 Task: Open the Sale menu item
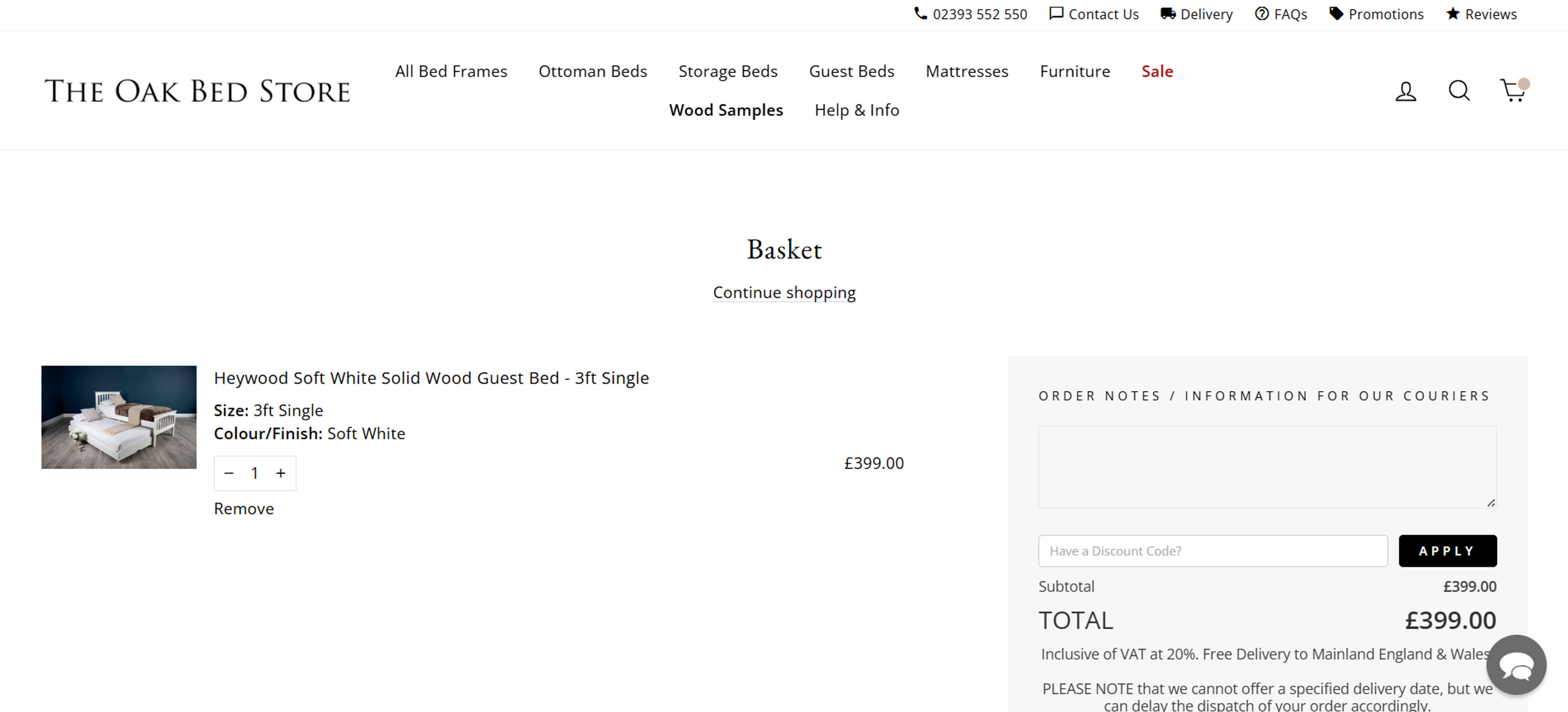(x=1157, y=71)
